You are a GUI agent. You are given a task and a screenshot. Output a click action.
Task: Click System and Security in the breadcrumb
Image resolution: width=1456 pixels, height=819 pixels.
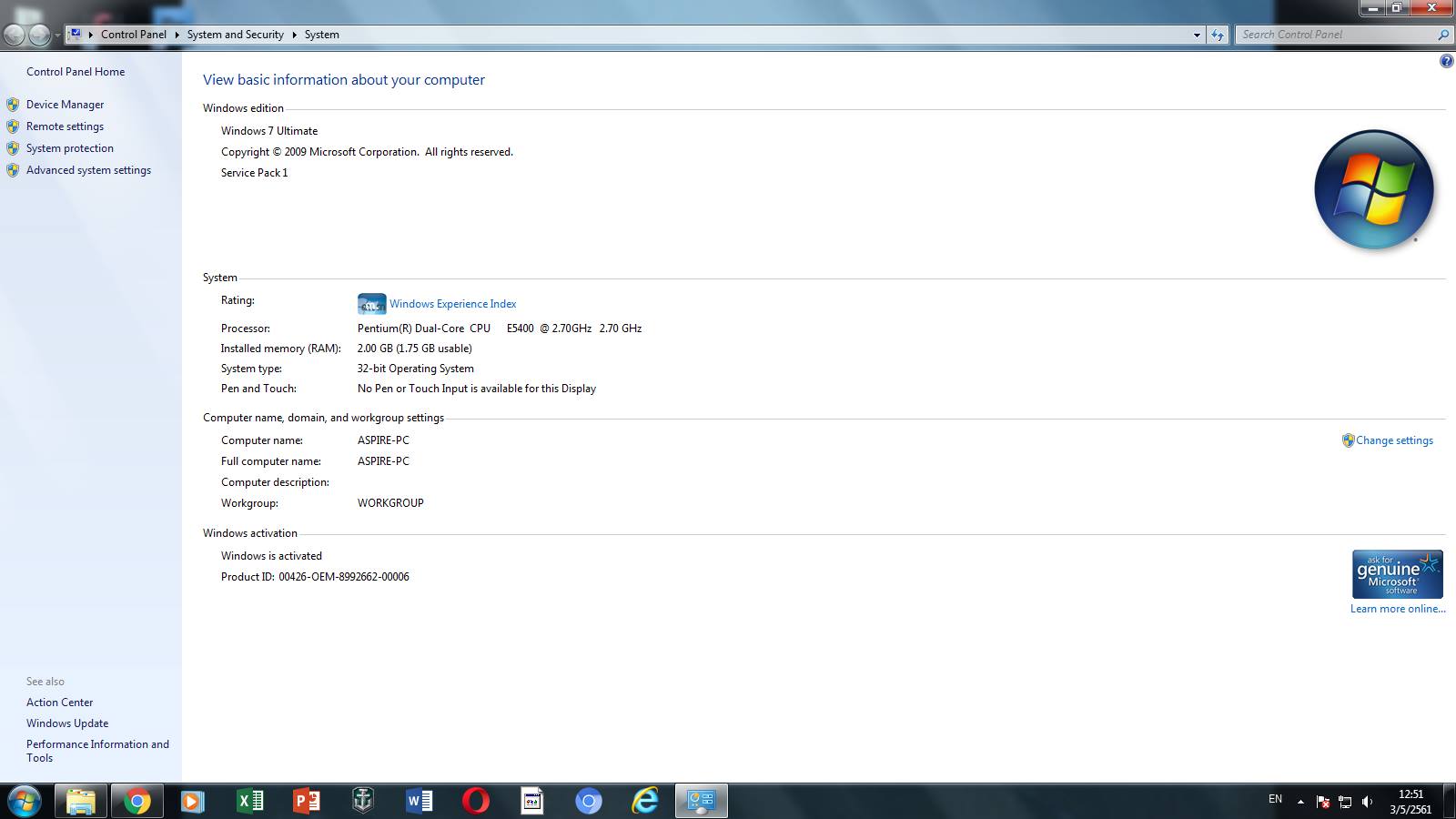click(x=236, y=35)
